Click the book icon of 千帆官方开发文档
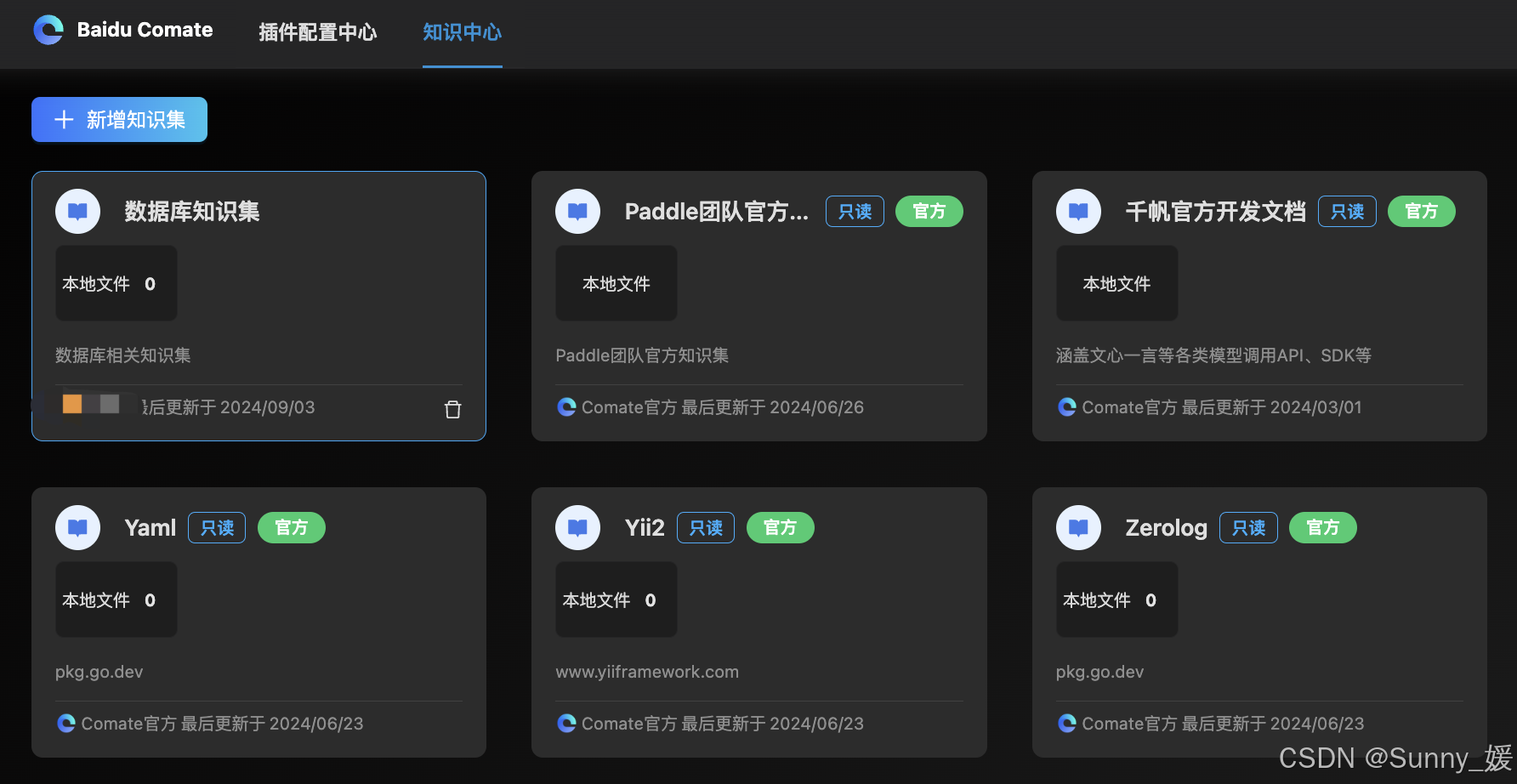Viewport: 1517px width, 784px height. [1078, 211]
